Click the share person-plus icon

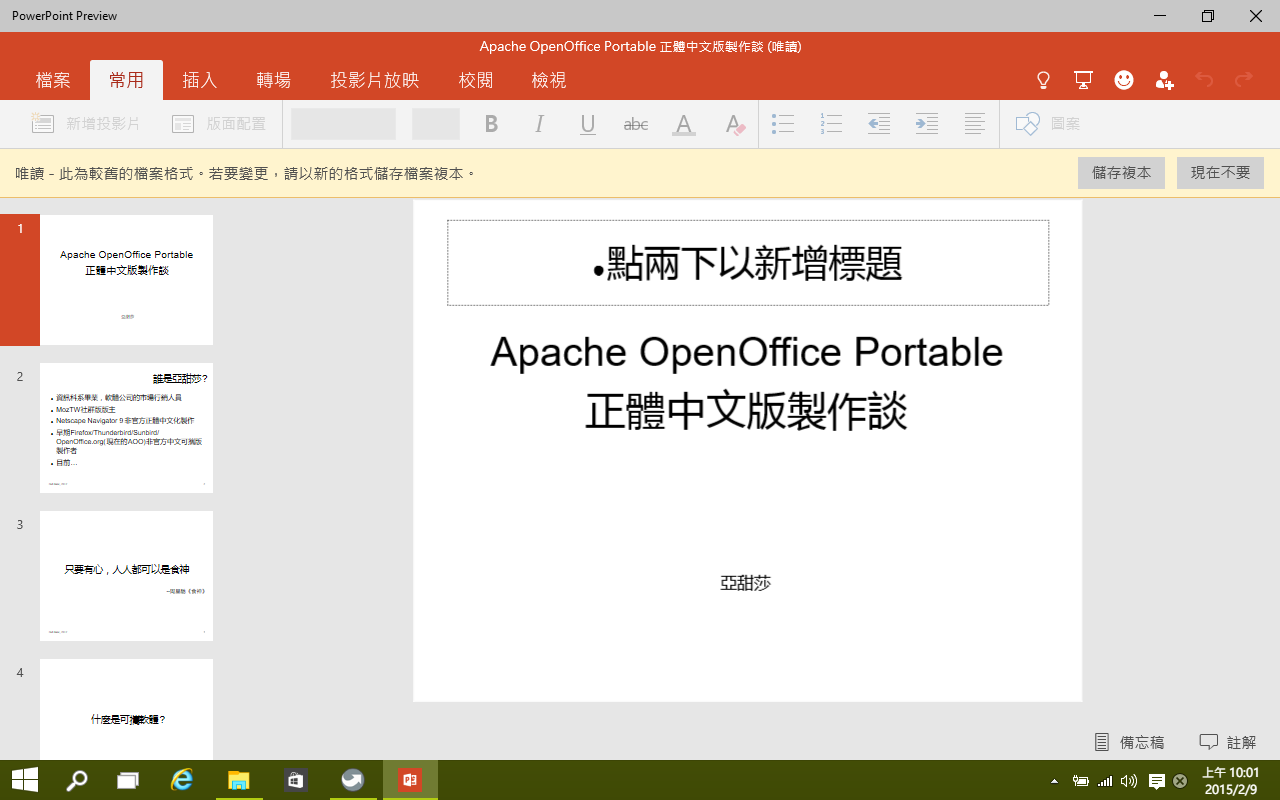(x=1164, y=80)
